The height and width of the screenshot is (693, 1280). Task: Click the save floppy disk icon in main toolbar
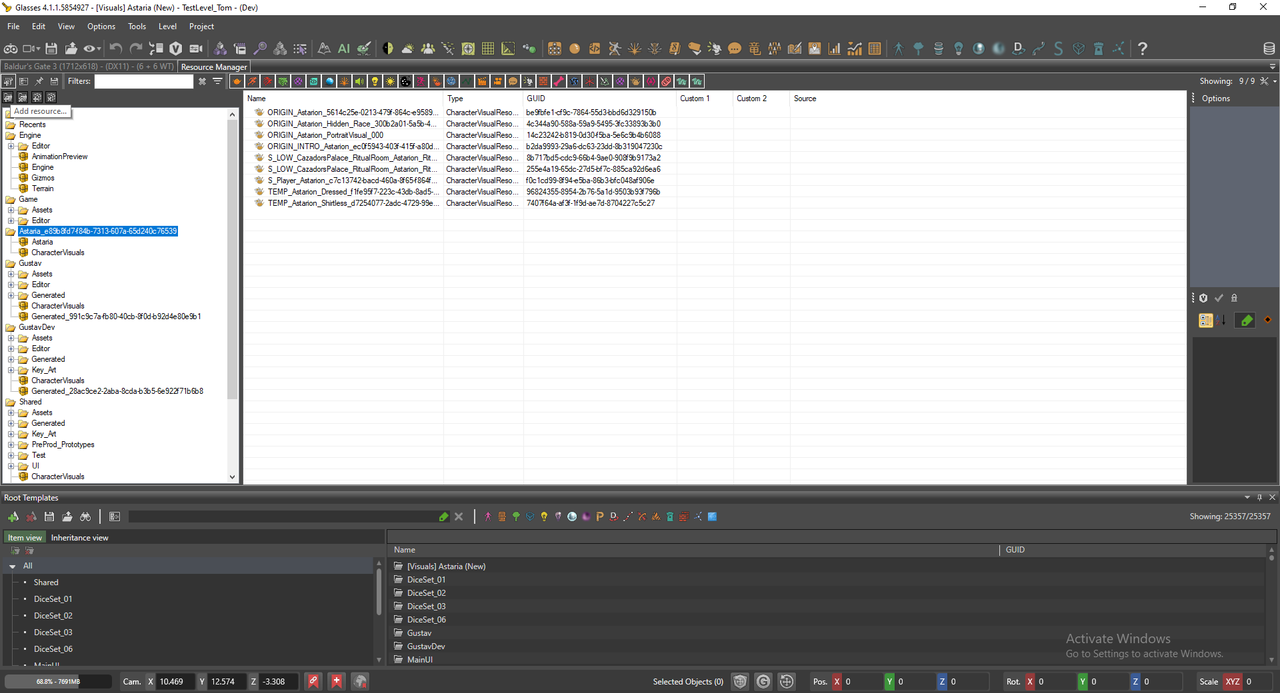pyautogui.click(x=50, y=48)
